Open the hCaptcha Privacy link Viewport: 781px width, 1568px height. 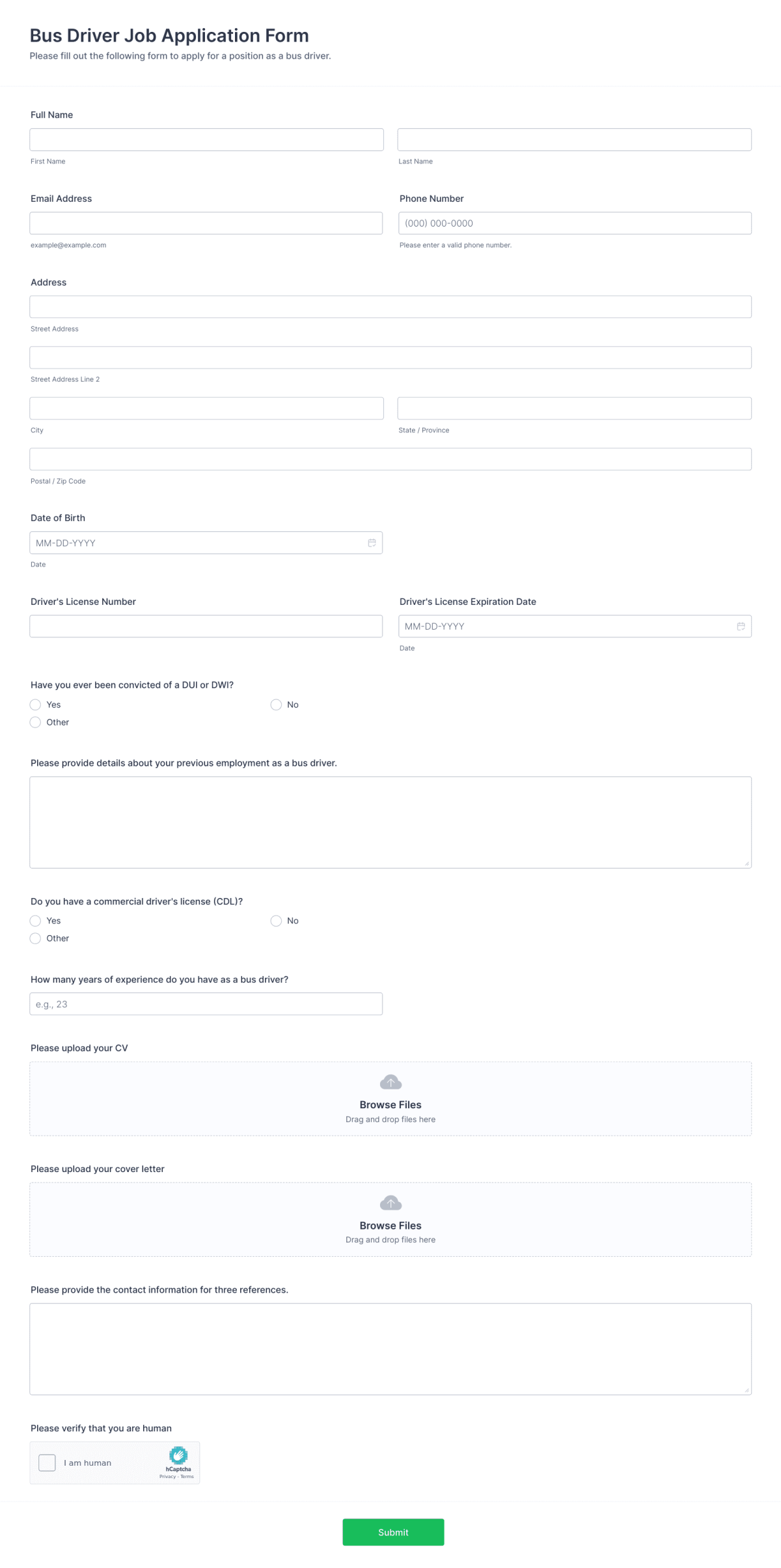168,1476
